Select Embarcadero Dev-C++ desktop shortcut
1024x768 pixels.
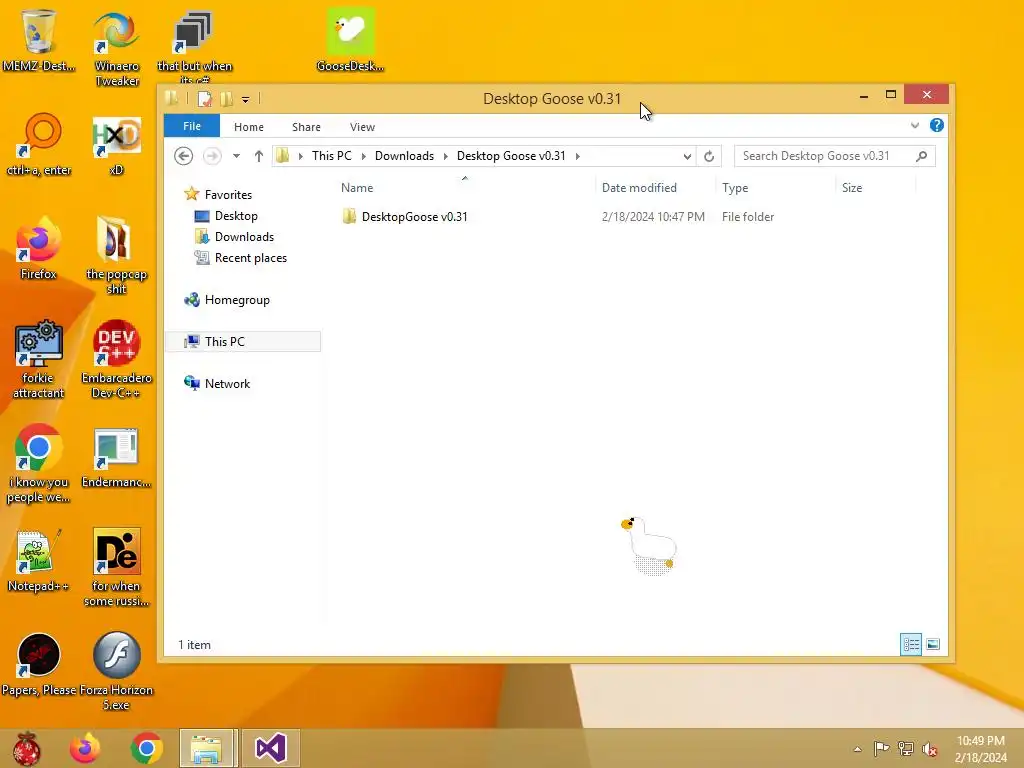[x=116, y=359]
